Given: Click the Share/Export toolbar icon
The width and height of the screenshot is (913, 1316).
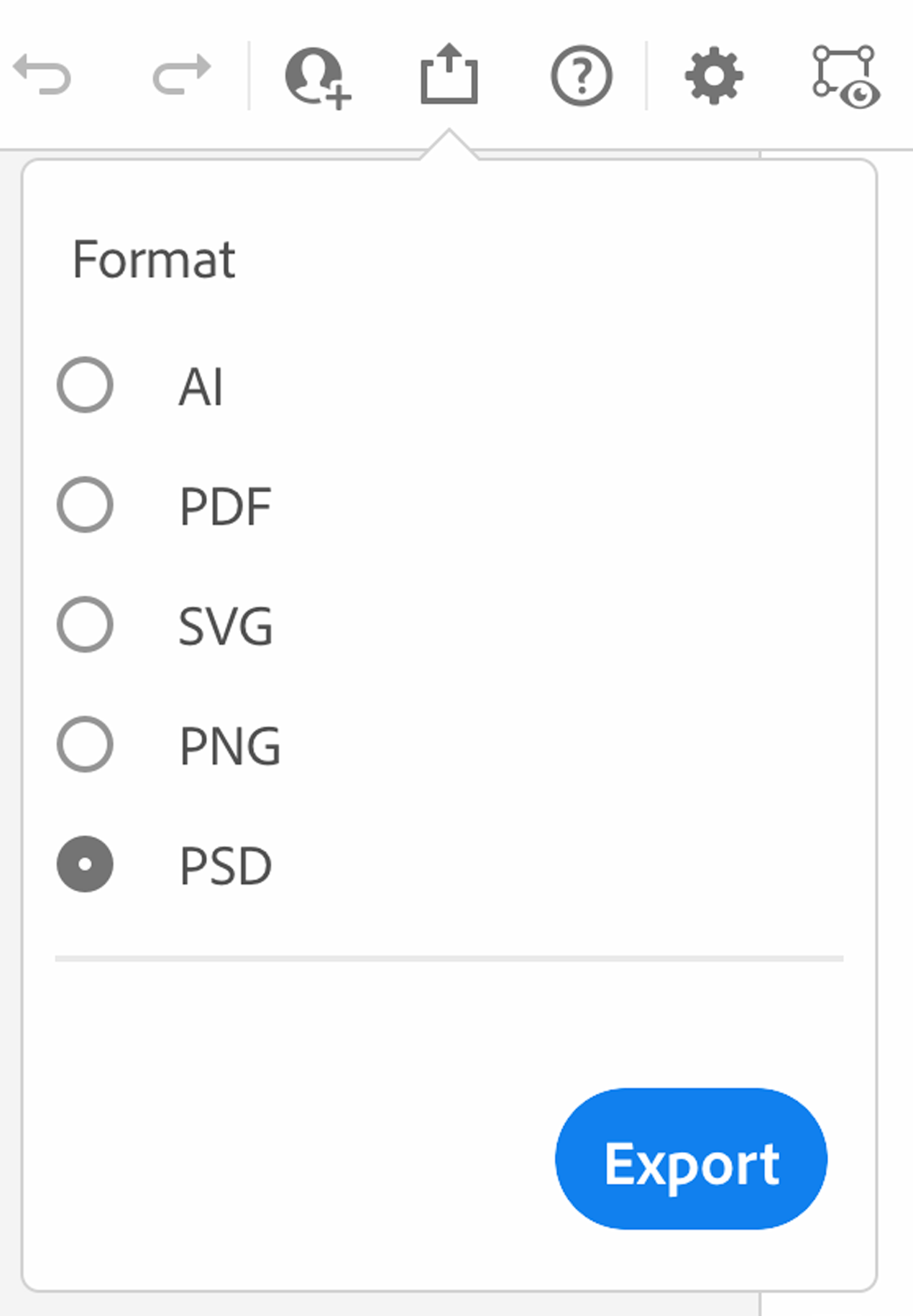Looking at the screenshot, I should coord(449,75).
